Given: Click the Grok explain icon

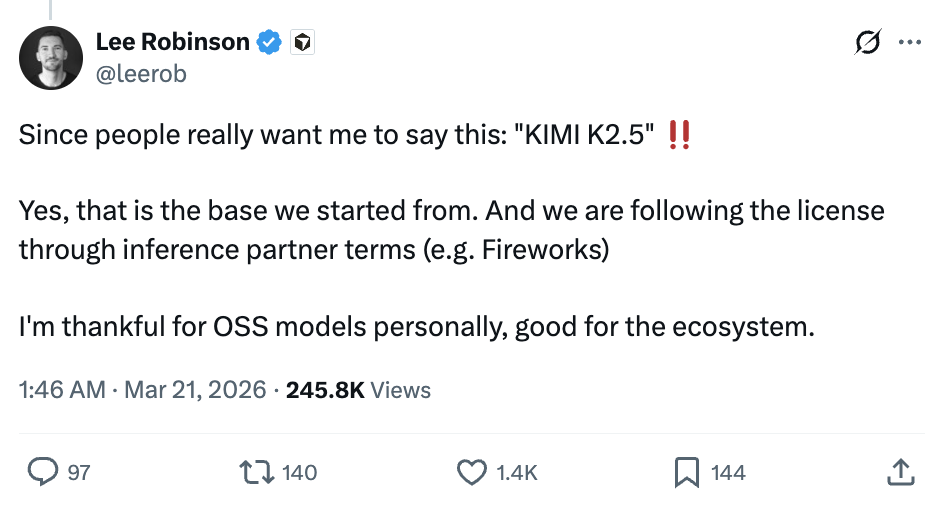Looking at the screenshot, I should coord(867,42).
